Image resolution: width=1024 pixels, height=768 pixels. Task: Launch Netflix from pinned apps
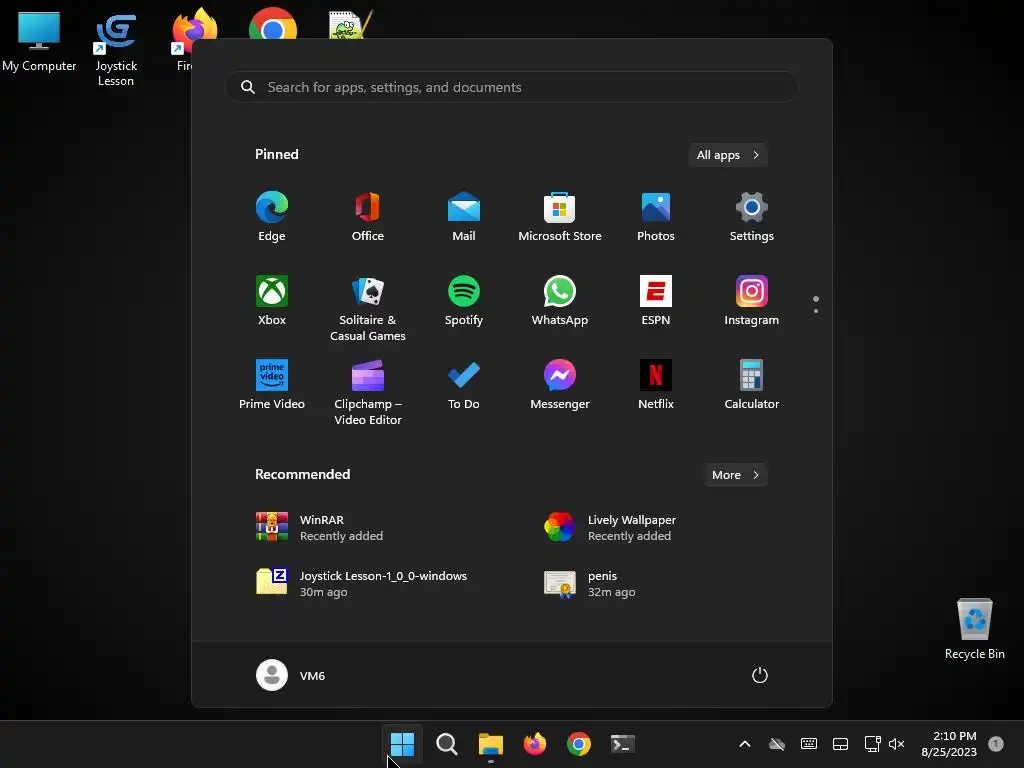(656, 385)
